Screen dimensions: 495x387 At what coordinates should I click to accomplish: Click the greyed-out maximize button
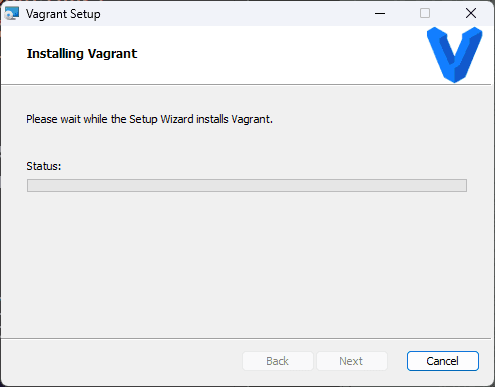coord(425,13)
